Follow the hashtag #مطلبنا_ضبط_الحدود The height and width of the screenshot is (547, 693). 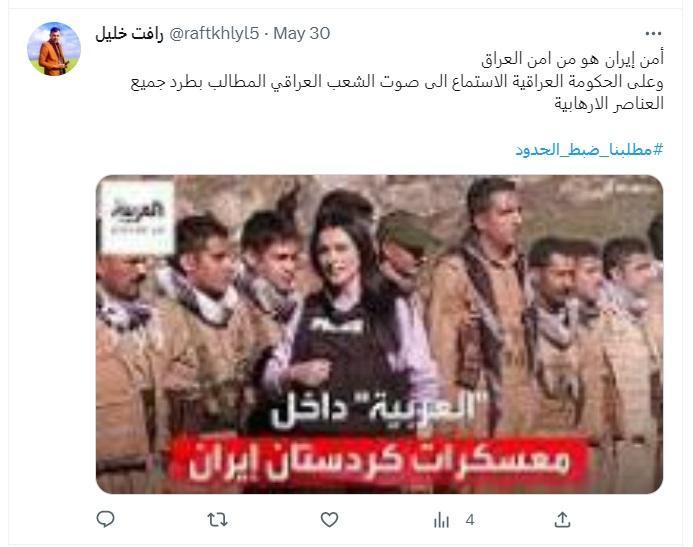coord(589,150)
